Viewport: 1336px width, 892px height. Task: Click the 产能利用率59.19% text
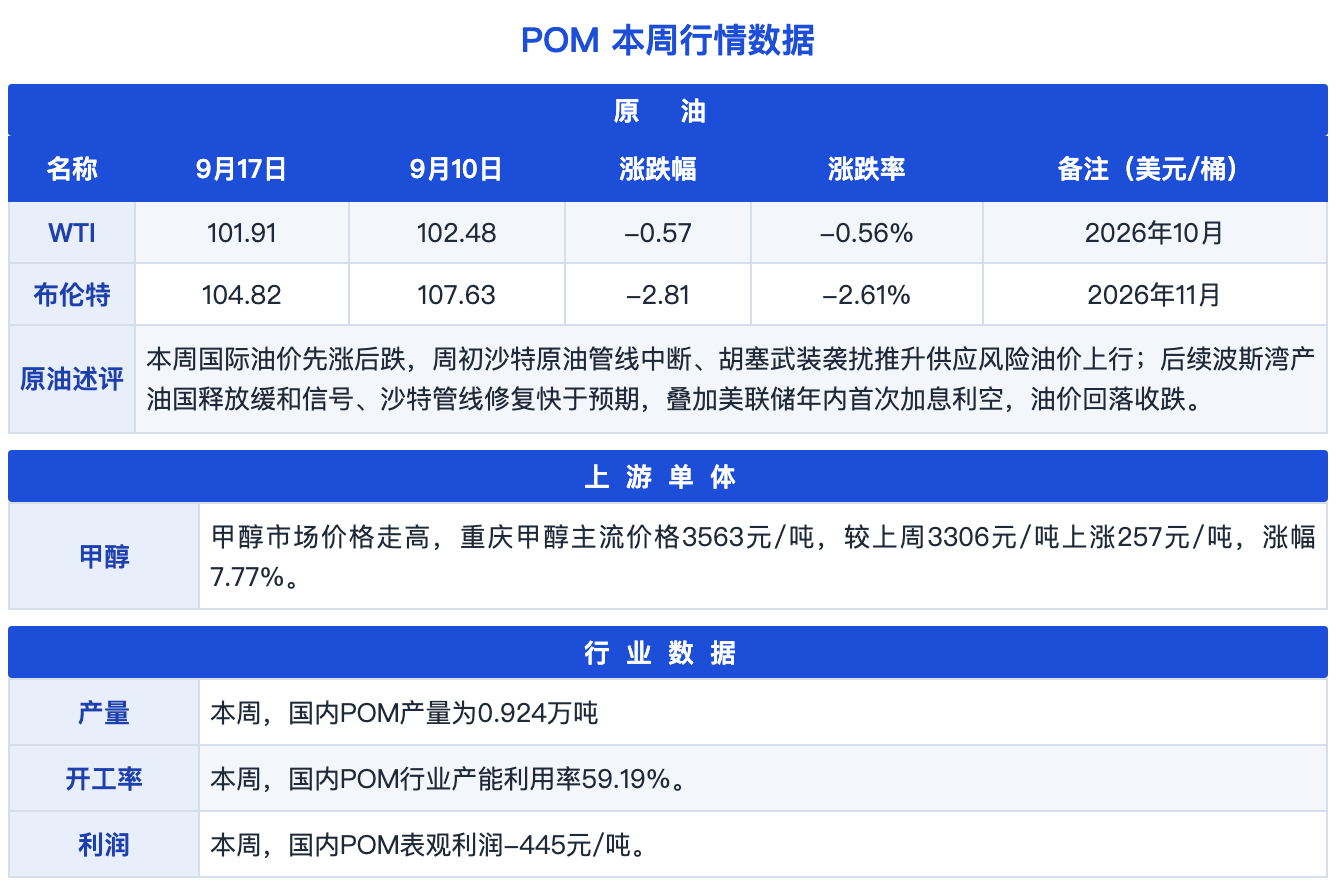[448, 778]
